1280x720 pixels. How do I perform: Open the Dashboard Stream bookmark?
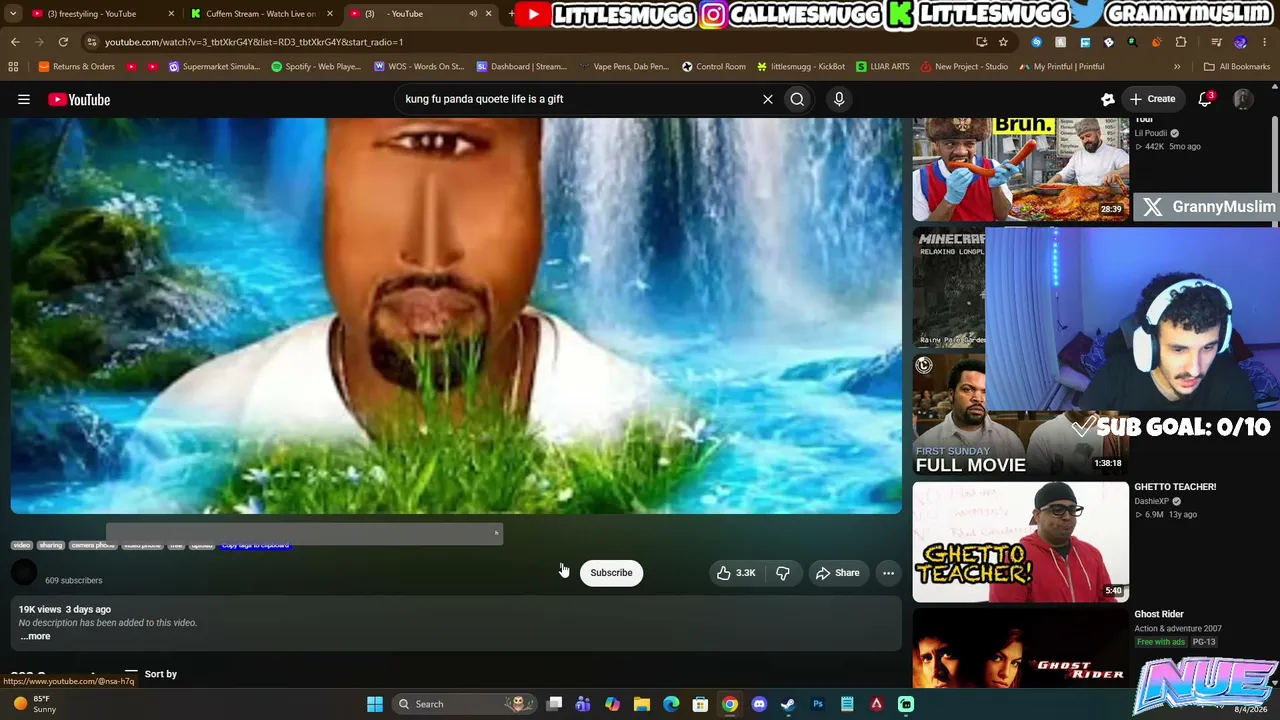click(522, 67)
